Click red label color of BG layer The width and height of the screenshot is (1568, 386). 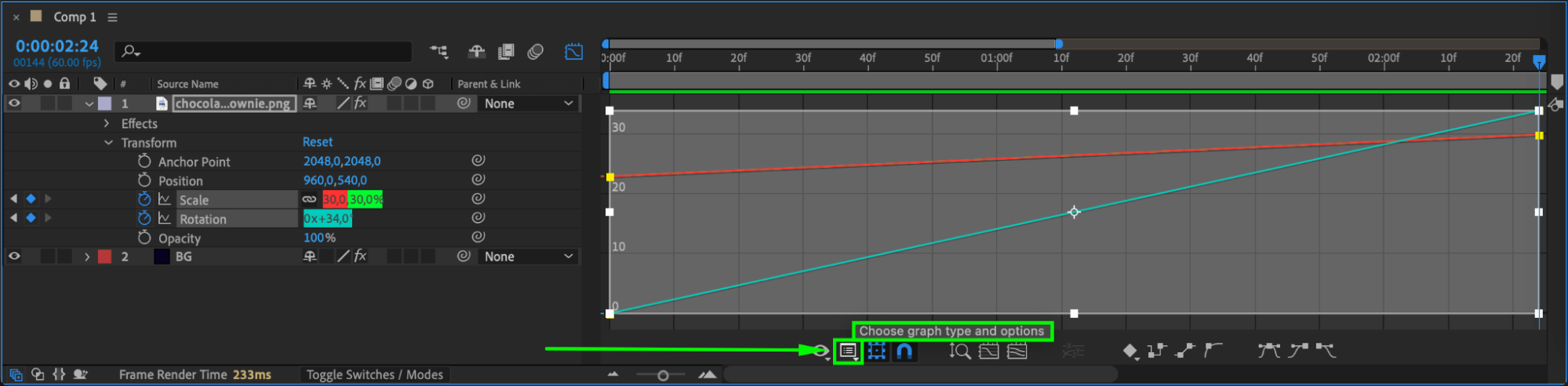104,256
